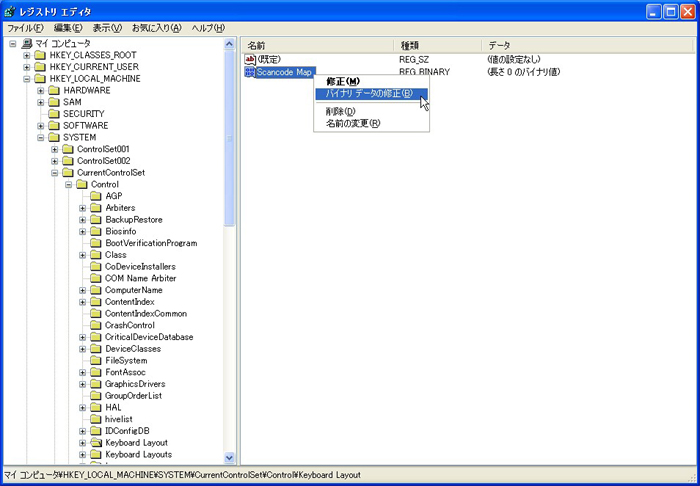Click the SYSTEM folder icon
The image size is (700, 486).
54,137
